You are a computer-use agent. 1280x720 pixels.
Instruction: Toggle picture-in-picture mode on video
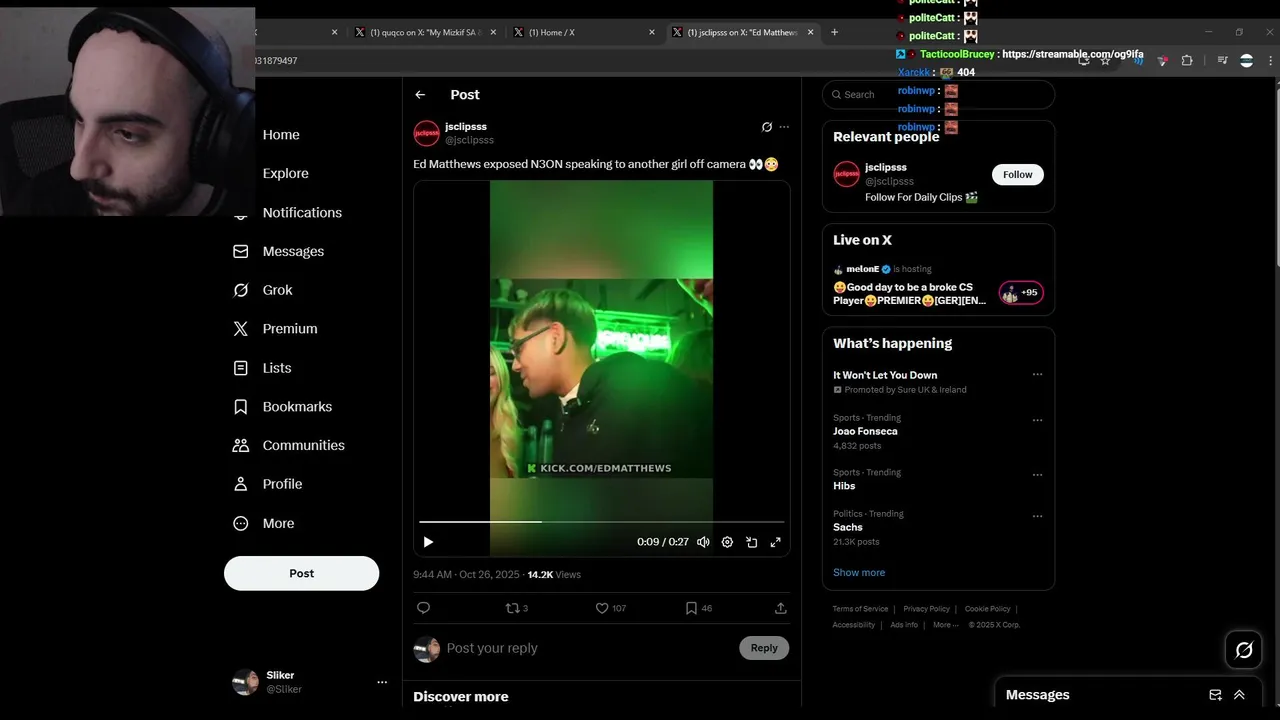751,542
